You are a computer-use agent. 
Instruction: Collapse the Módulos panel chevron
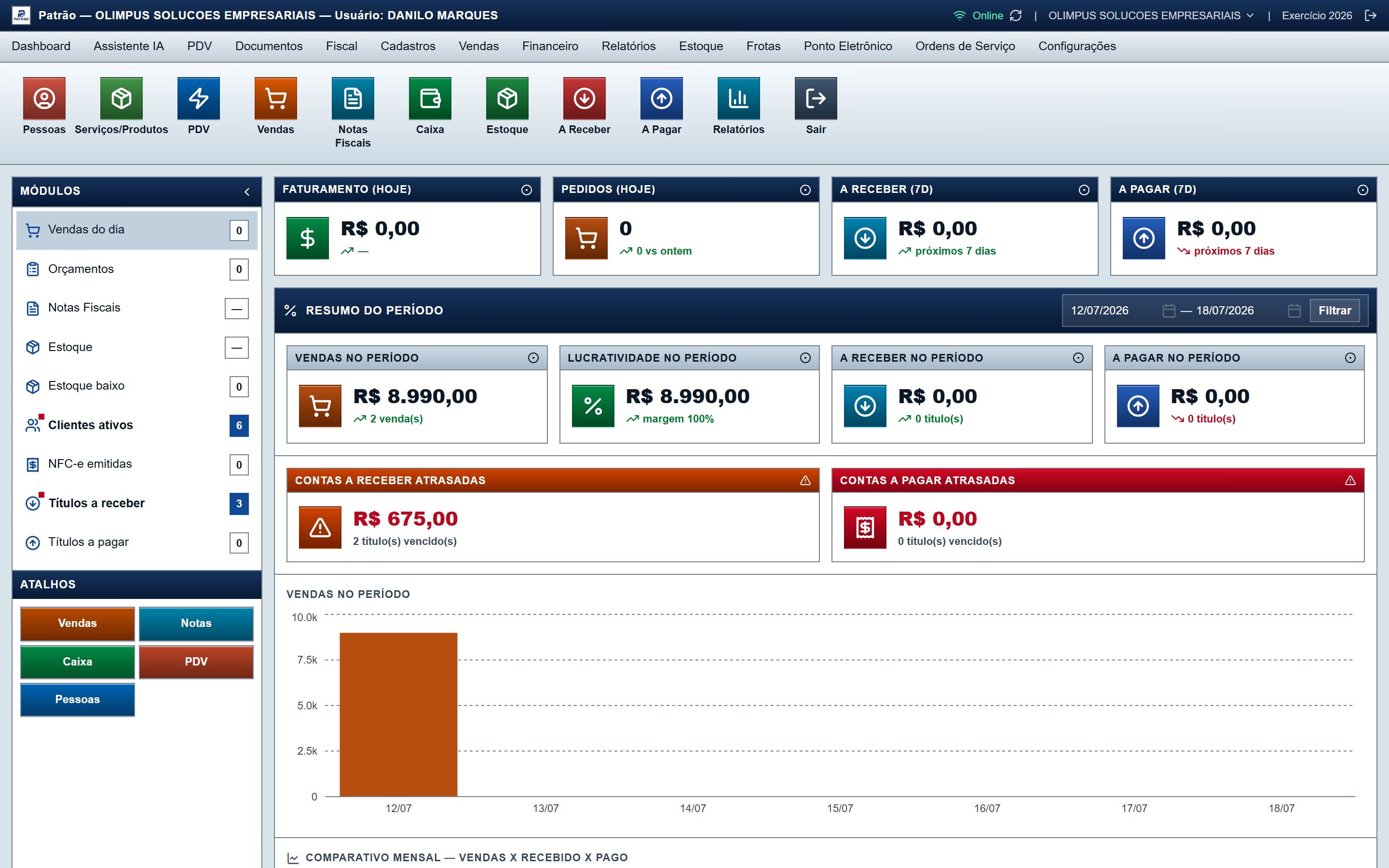(247, 192)
